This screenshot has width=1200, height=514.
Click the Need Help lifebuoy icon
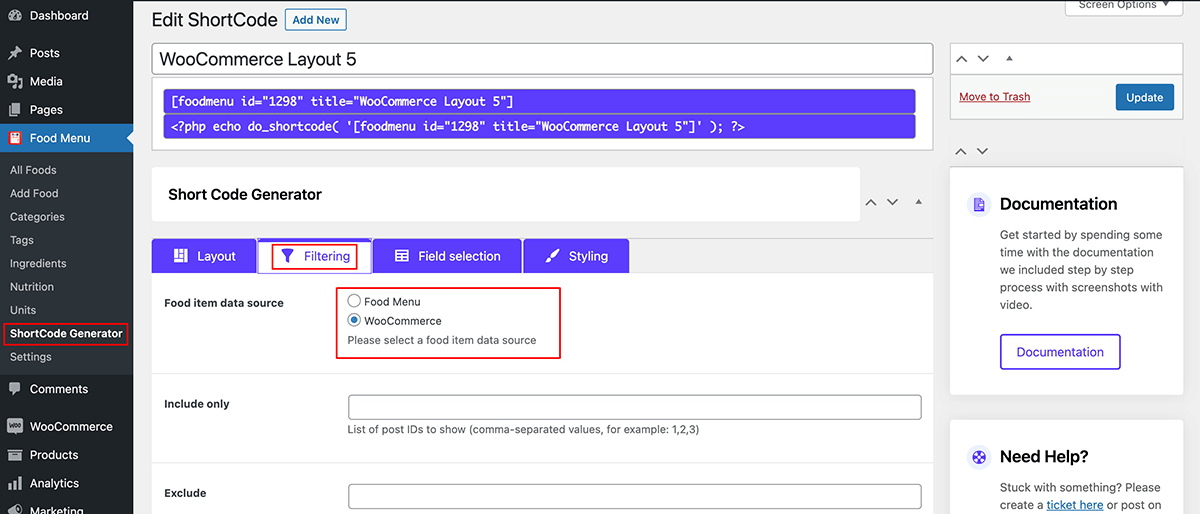click(980, 457)
